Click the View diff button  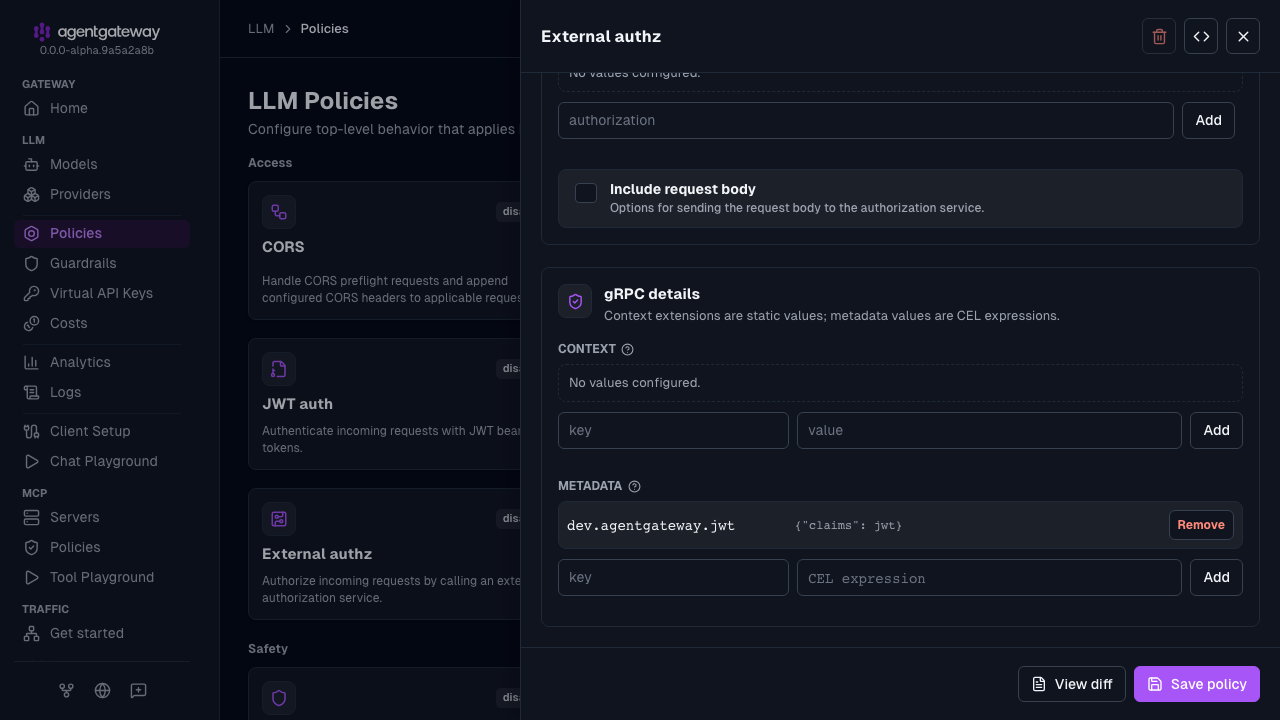(1072, 684)
